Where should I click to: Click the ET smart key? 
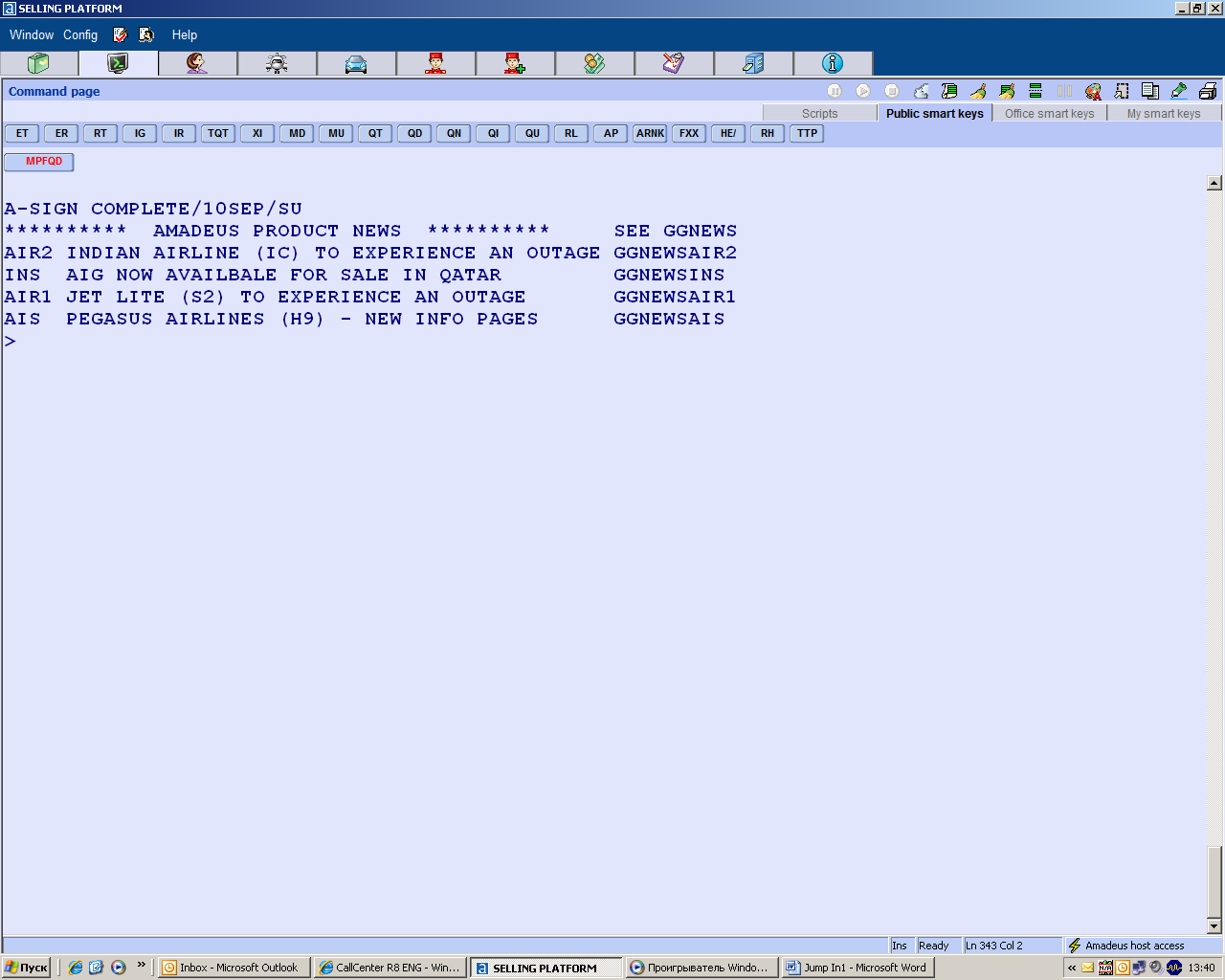[22, 134]
